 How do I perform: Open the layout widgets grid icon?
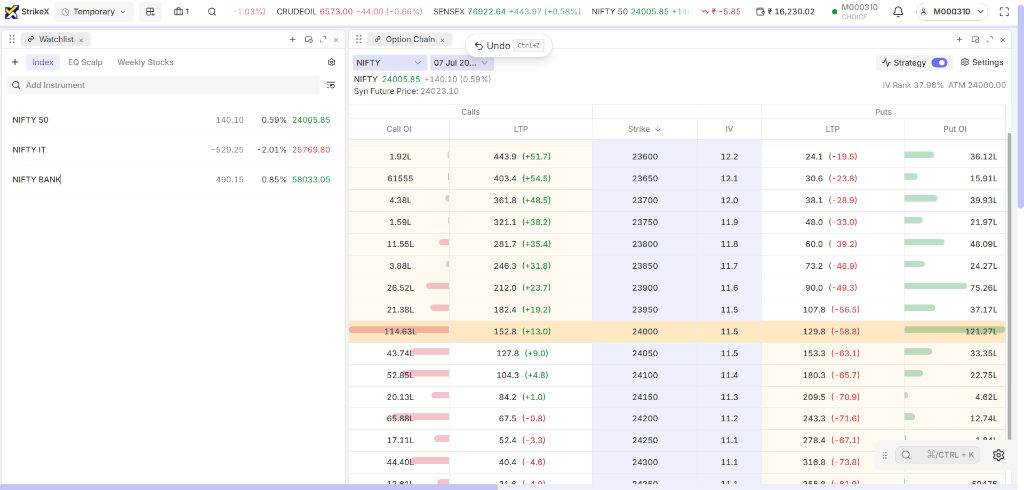point(150,12)
